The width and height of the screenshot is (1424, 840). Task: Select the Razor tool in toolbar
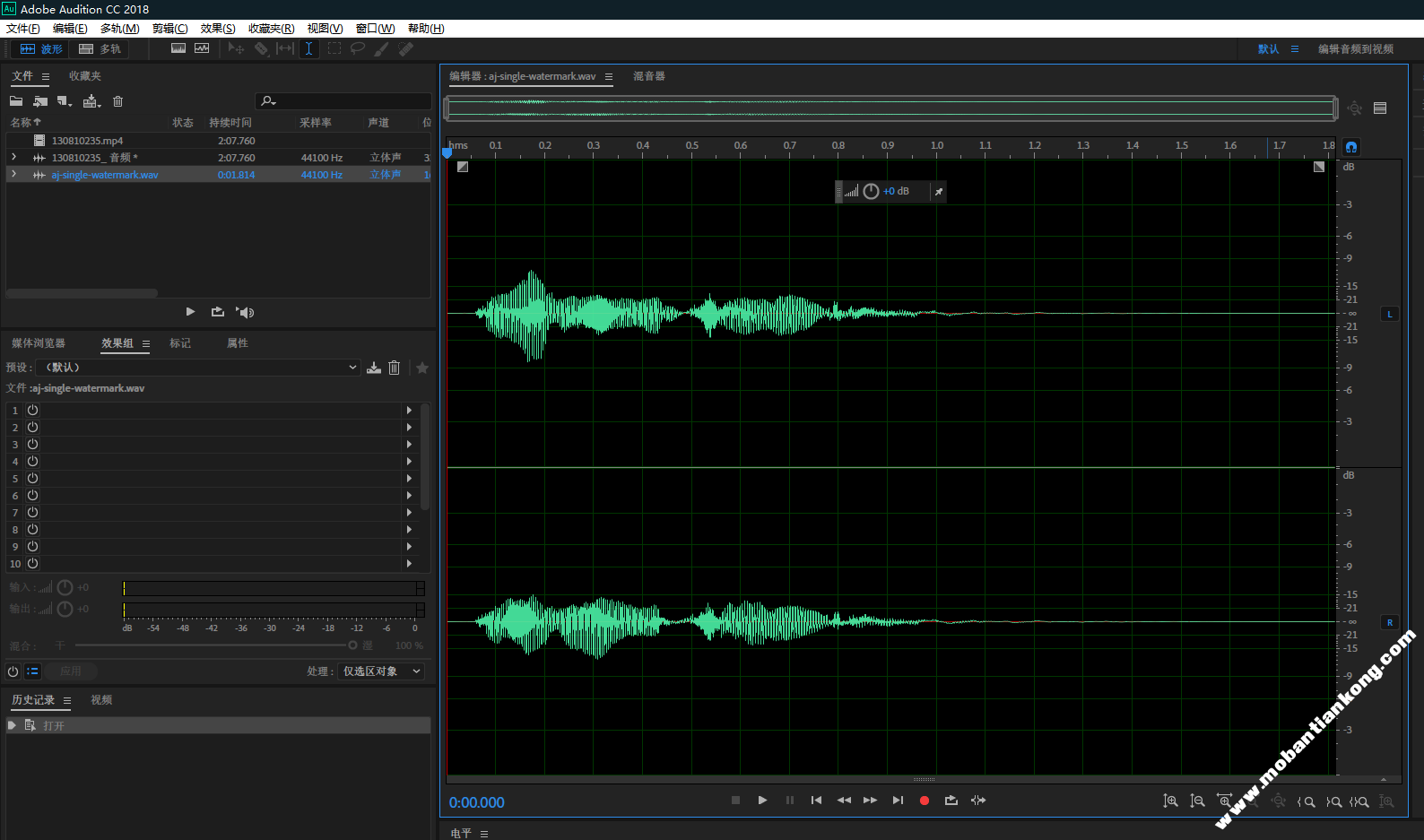coord(261,48)
